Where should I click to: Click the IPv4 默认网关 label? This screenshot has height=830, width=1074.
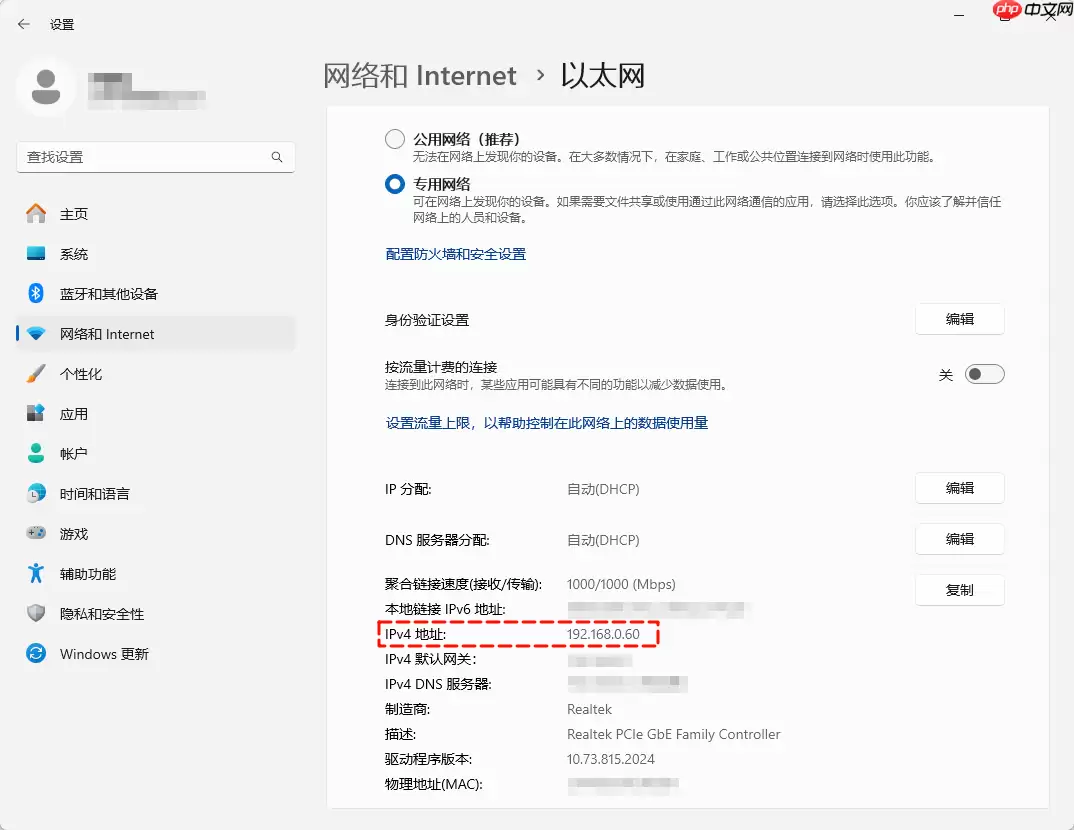[x=430, y=659]
